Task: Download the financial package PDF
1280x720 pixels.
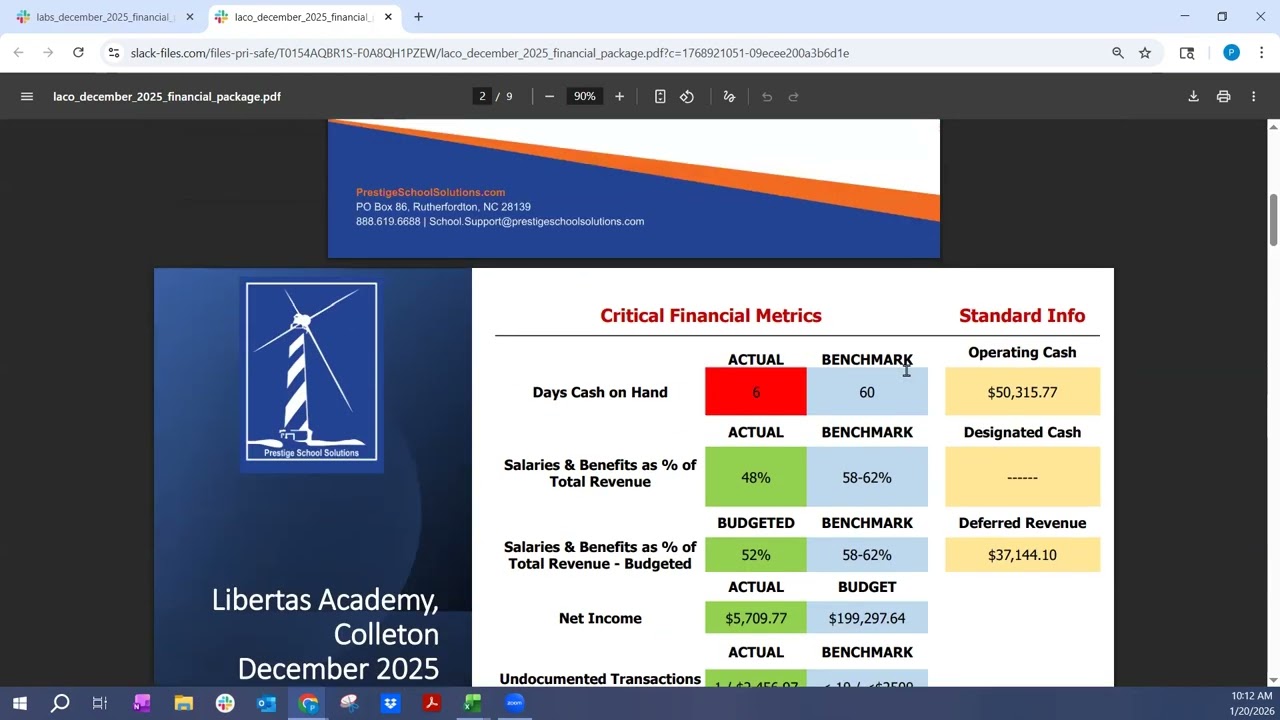Action: 1193,97
